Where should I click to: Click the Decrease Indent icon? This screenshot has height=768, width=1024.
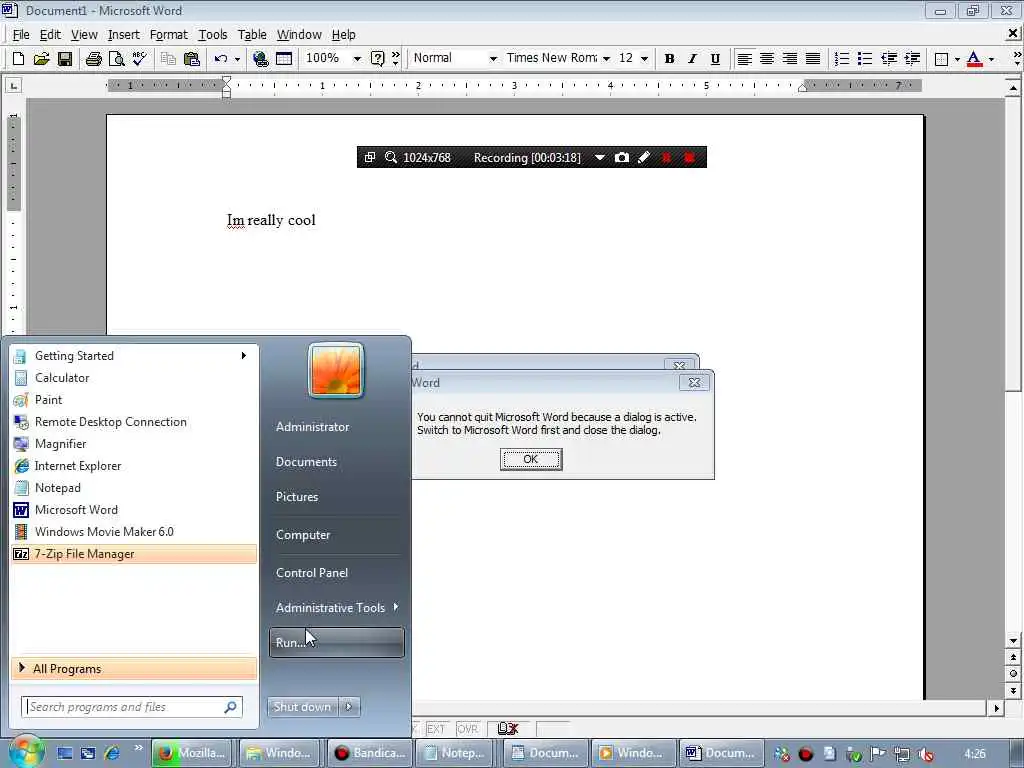pyautogui.click(x=889, y=59)
